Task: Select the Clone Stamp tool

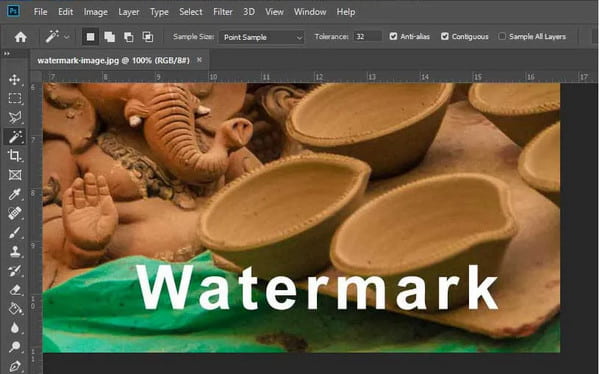Action: pos(15,252)
